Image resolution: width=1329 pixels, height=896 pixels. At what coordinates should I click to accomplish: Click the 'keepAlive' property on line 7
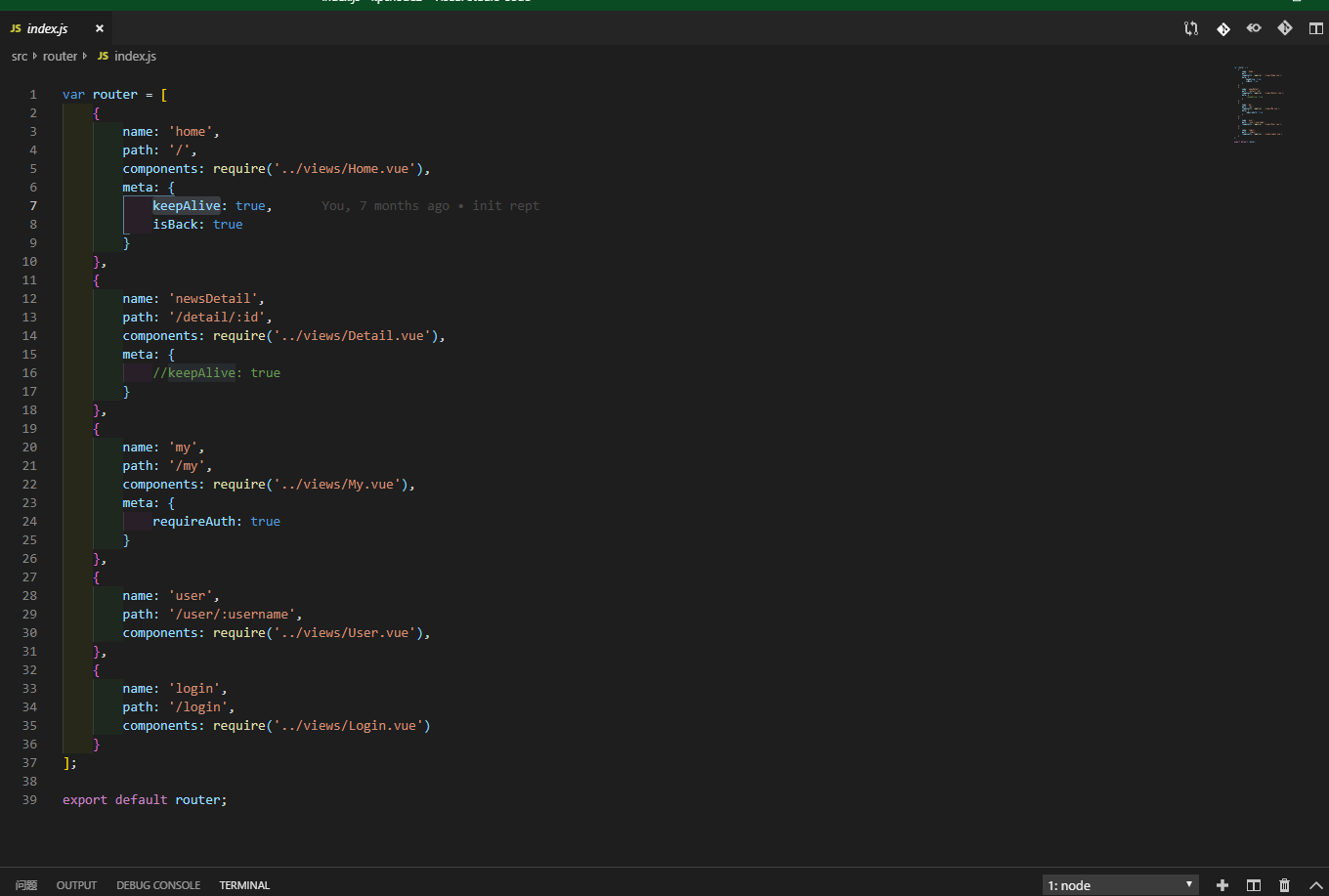(187, 206)
